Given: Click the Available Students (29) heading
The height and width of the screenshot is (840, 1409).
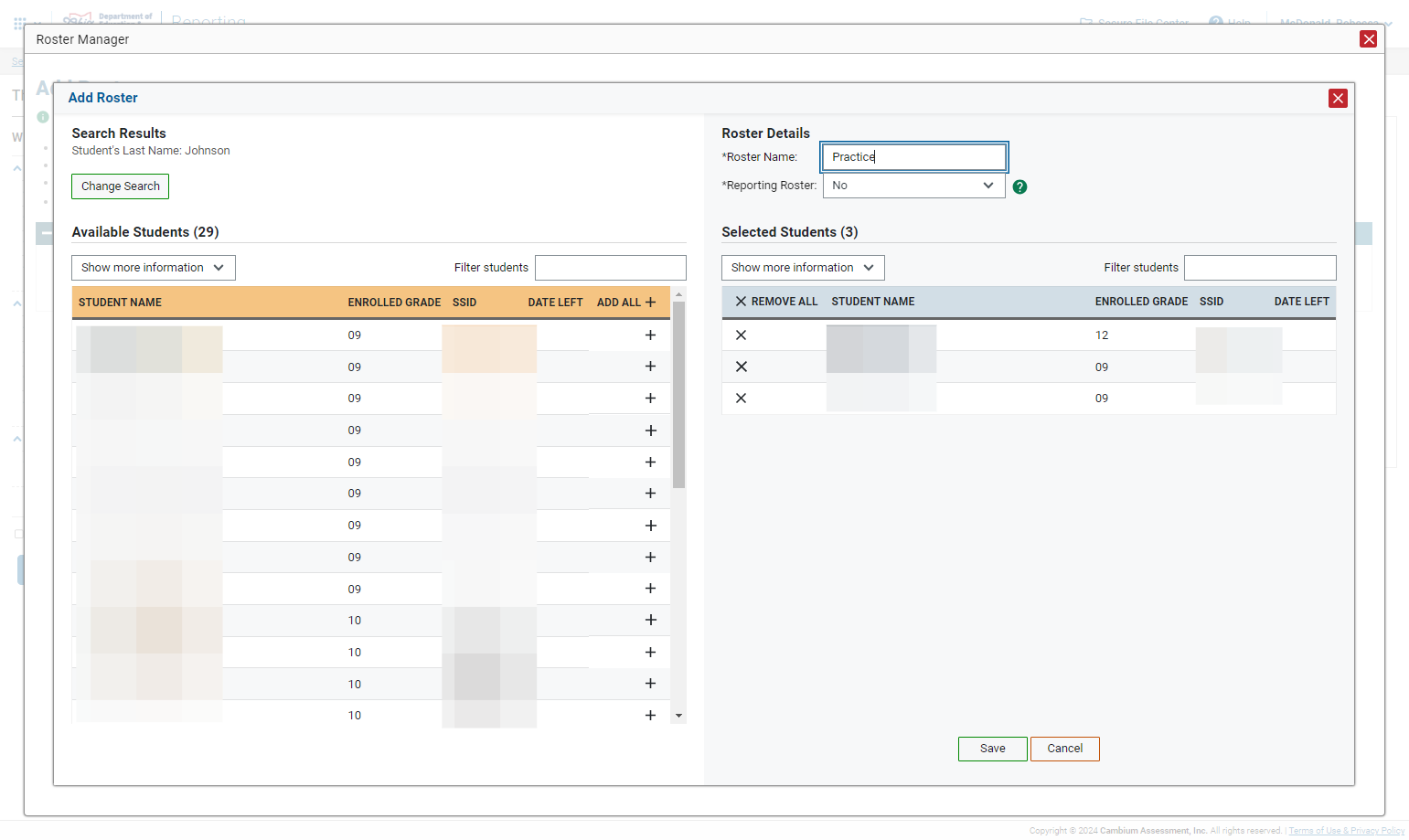Looking at the screenshot, I should coord(145,232).
